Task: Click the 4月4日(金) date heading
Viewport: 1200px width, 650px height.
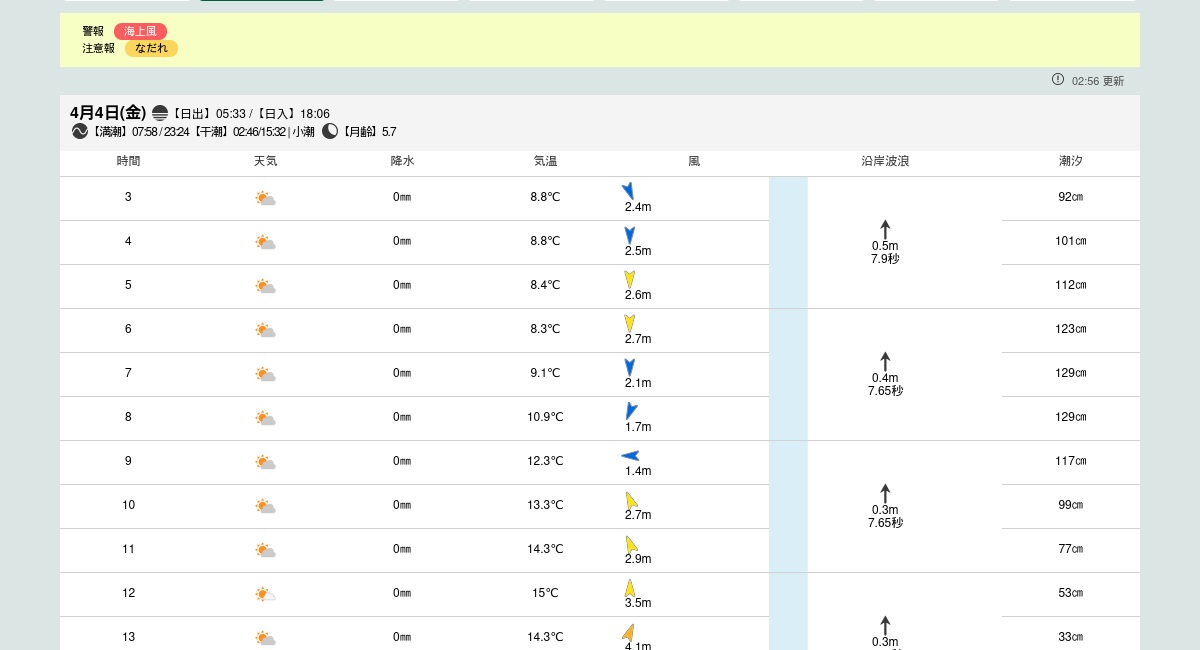Action: coord(108,112)
